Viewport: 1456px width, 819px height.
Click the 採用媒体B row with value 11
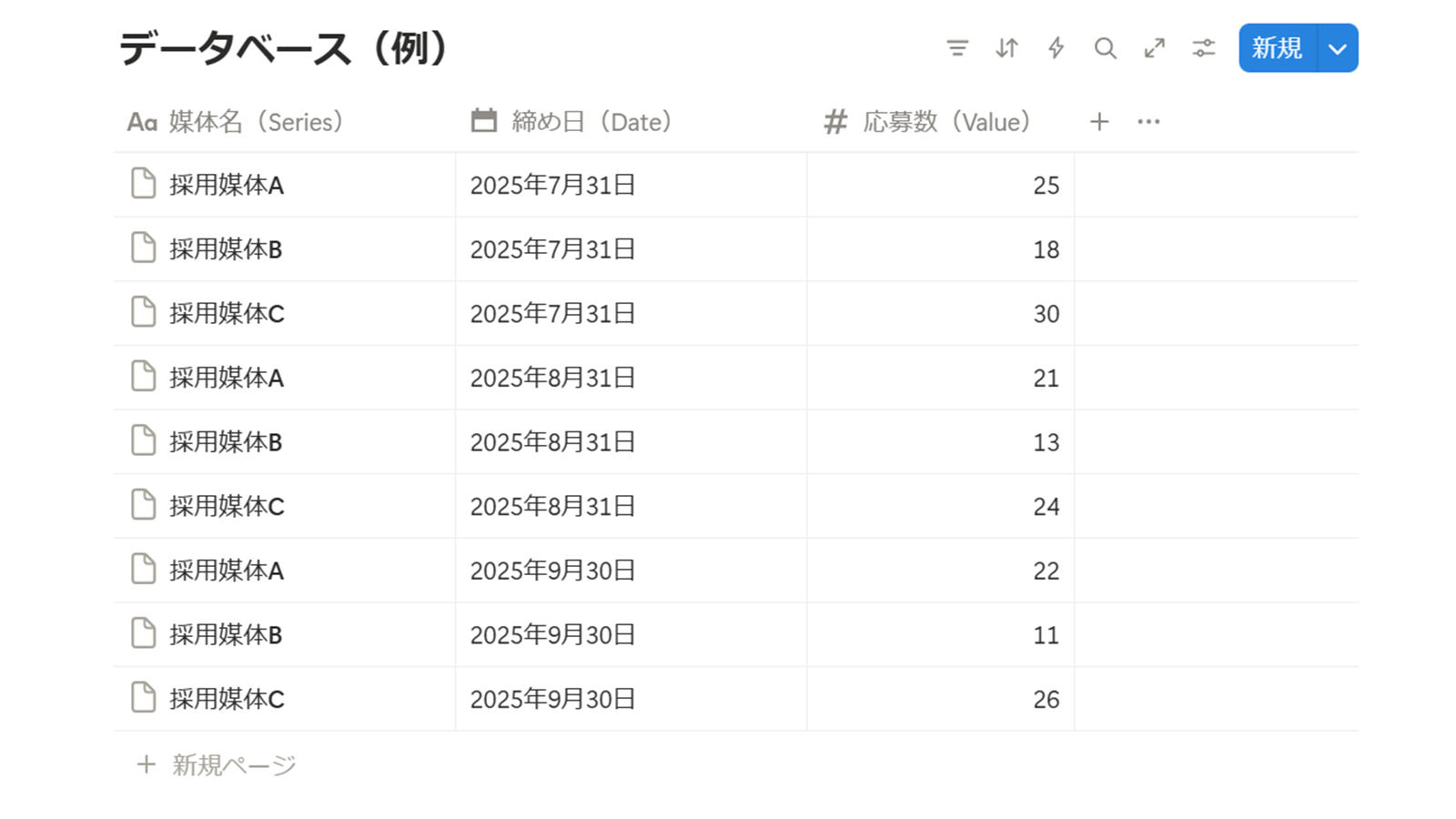click(x=226, y=634)
